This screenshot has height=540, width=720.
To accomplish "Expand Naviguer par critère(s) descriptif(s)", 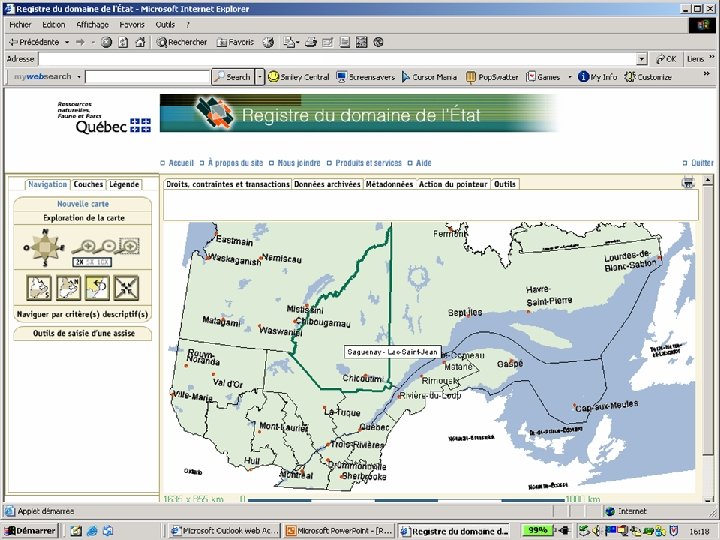I will 83,315.
